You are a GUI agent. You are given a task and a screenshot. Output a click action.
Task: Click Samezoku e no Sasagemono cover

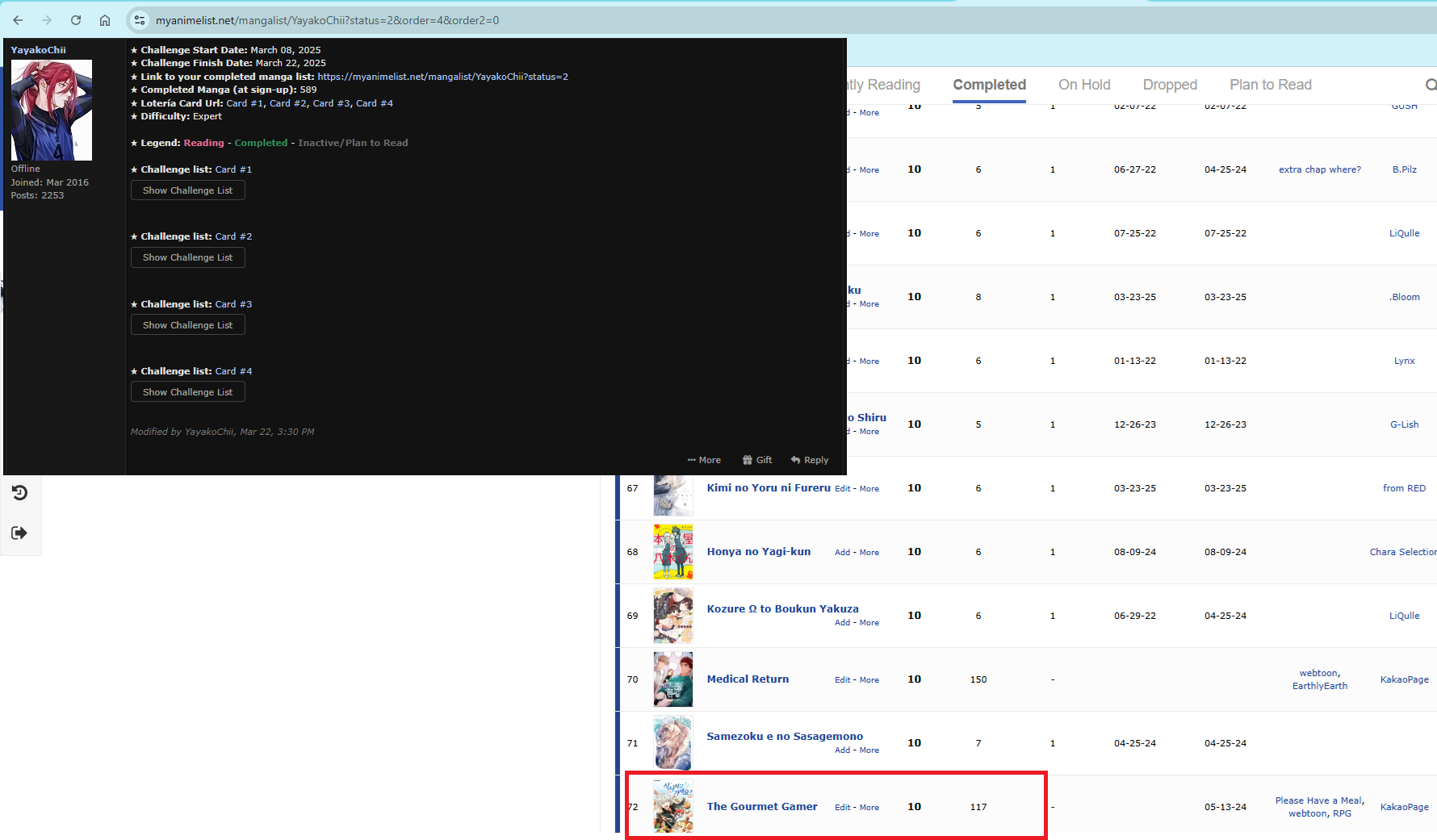[x=673, y=743]
